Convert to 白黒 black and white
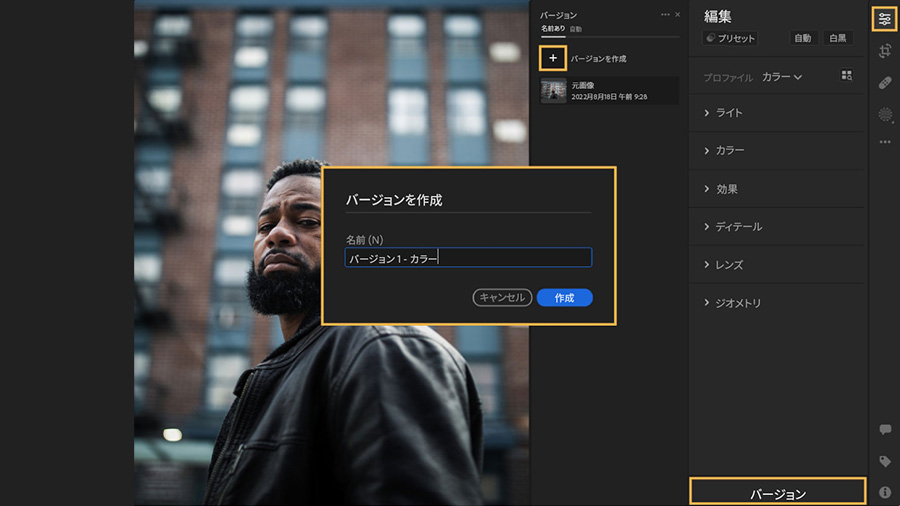This screenshot has width=900, height=506. coord(837,38)
